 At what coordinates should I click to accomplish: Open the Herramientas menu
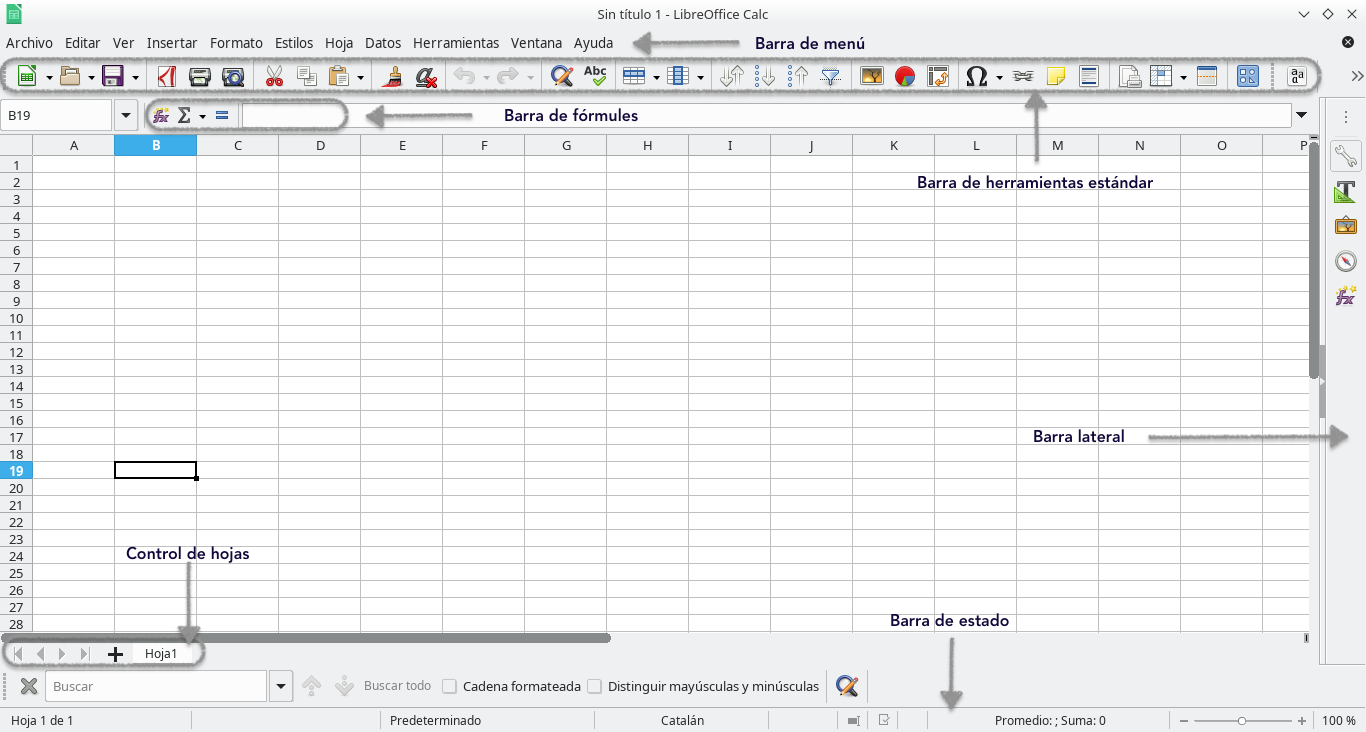[x=456, y=43]
